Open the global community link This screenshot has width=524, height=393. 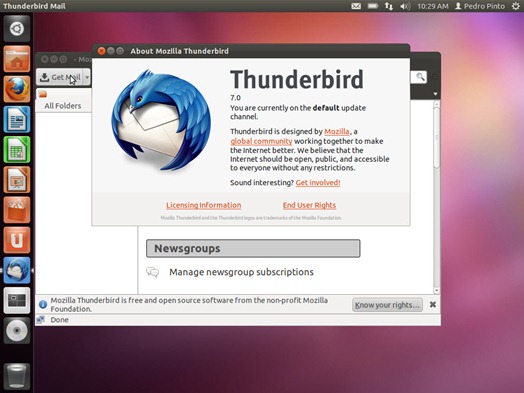pos(261,141)
